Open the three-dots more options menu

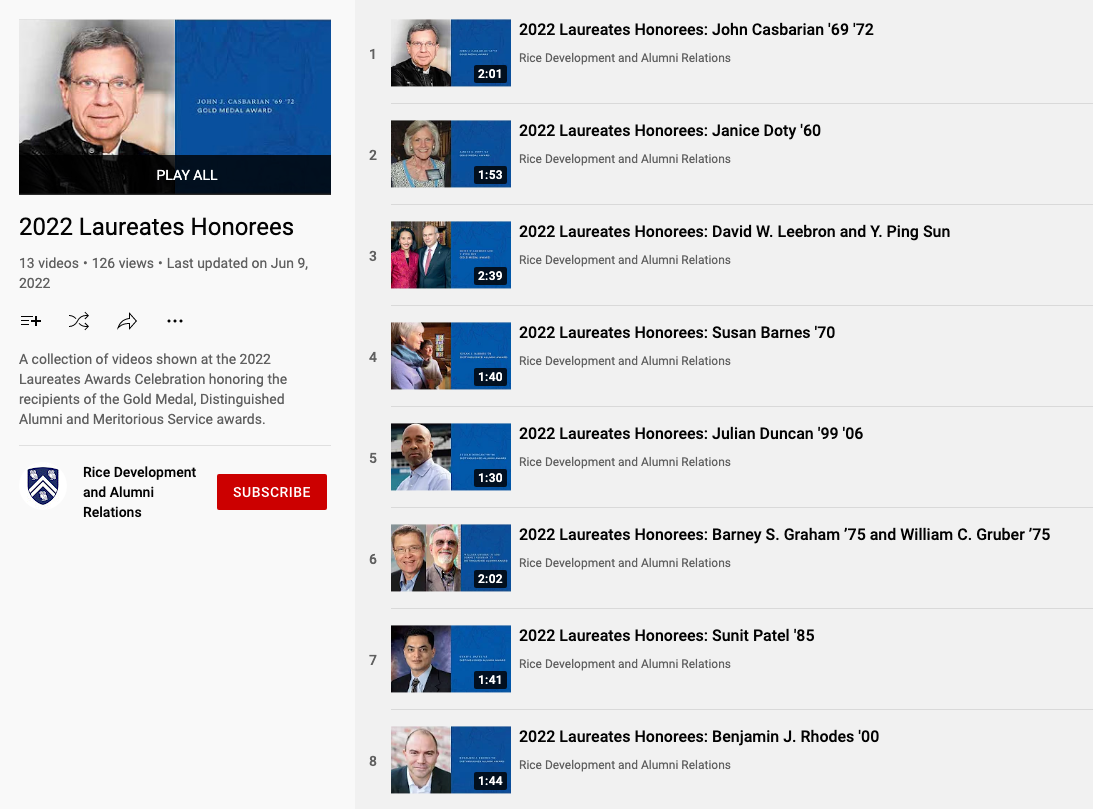click(x=175, y=321)
